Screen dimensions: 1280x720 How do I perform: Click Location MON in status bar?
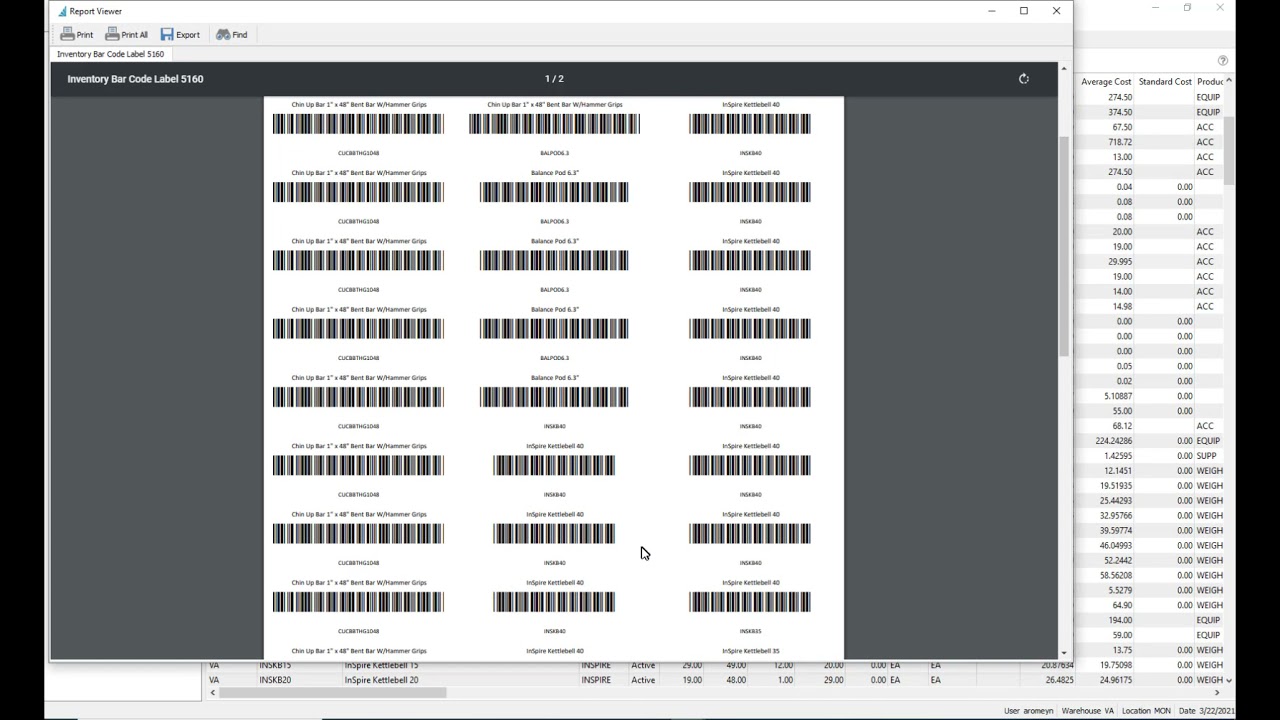point(1146,711)
